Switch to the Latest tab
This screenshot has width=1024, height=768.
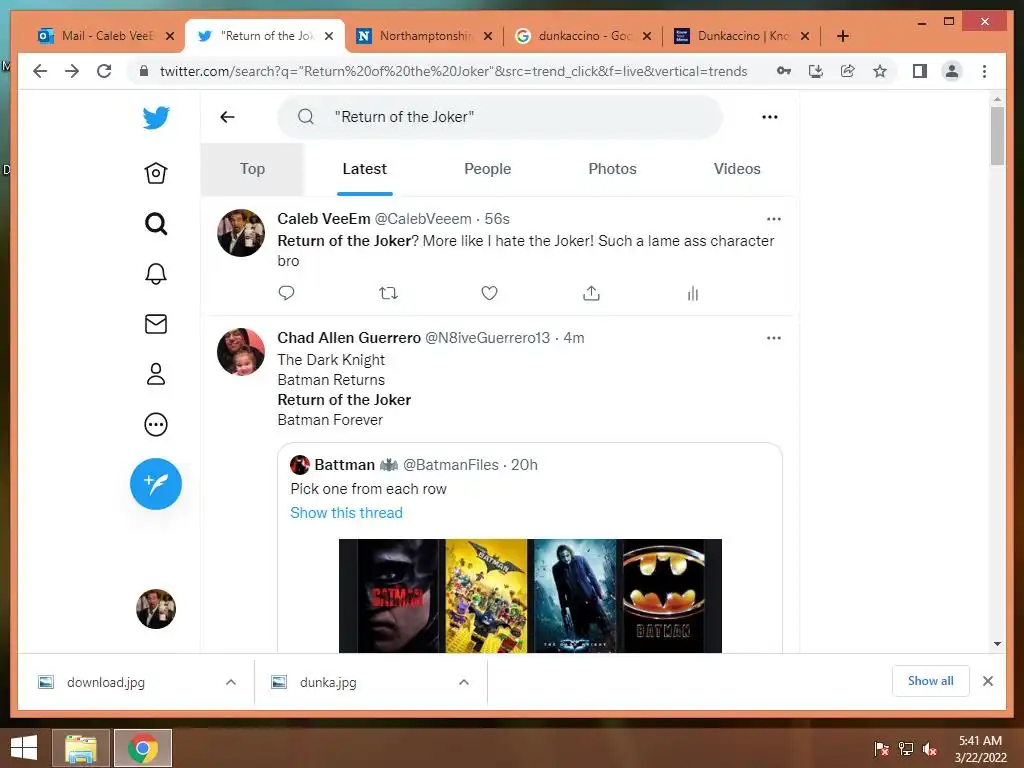(364, 169)
